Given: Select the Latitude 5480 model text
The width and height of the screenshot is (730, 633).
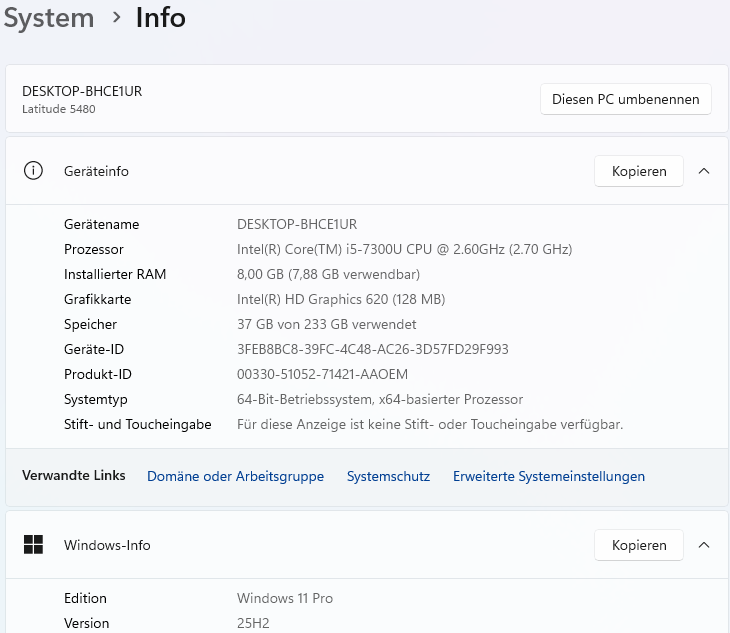Looking at the screenshot, I should pos(59,109).
